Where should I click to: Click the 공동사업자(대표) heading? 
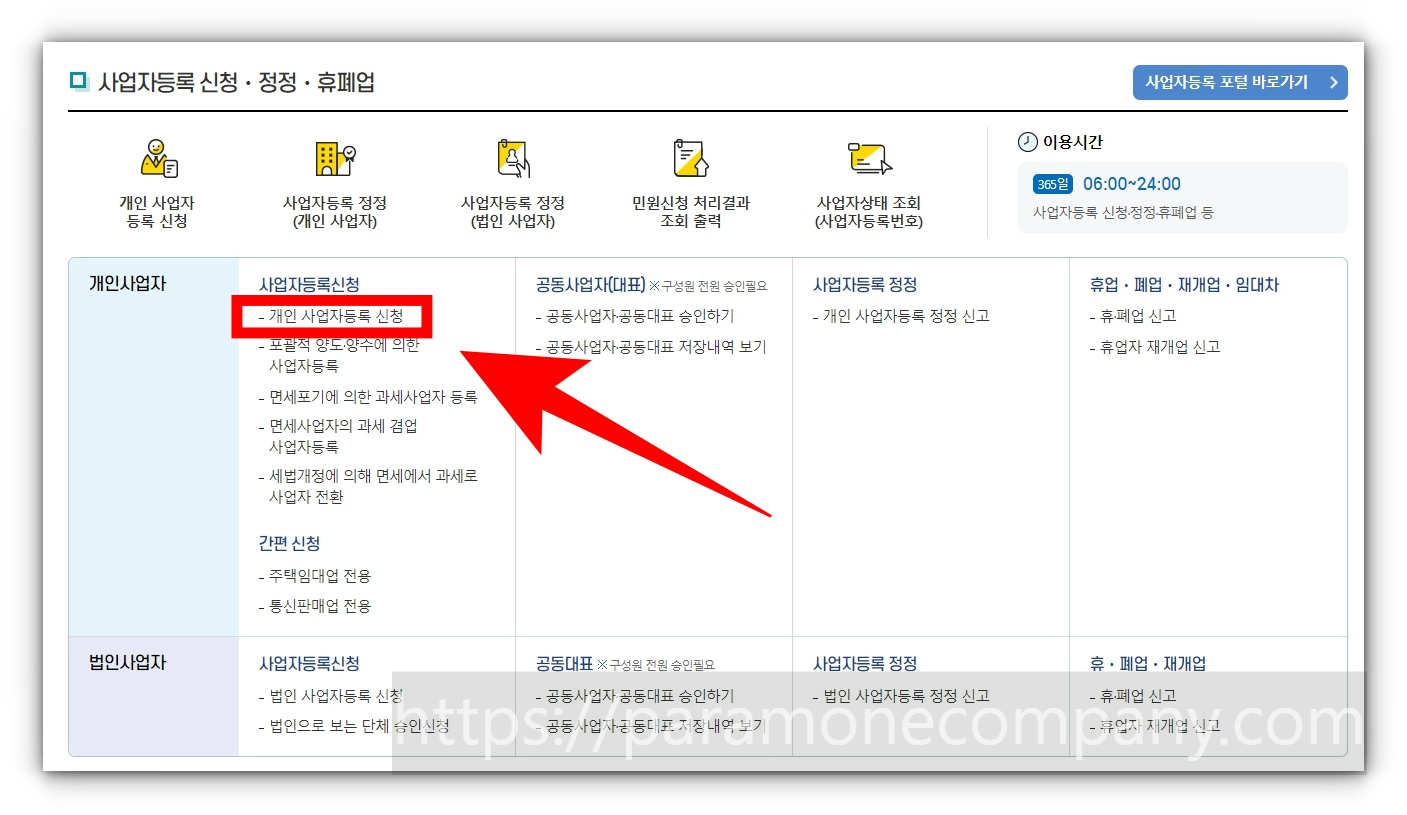tap(591, 285)
